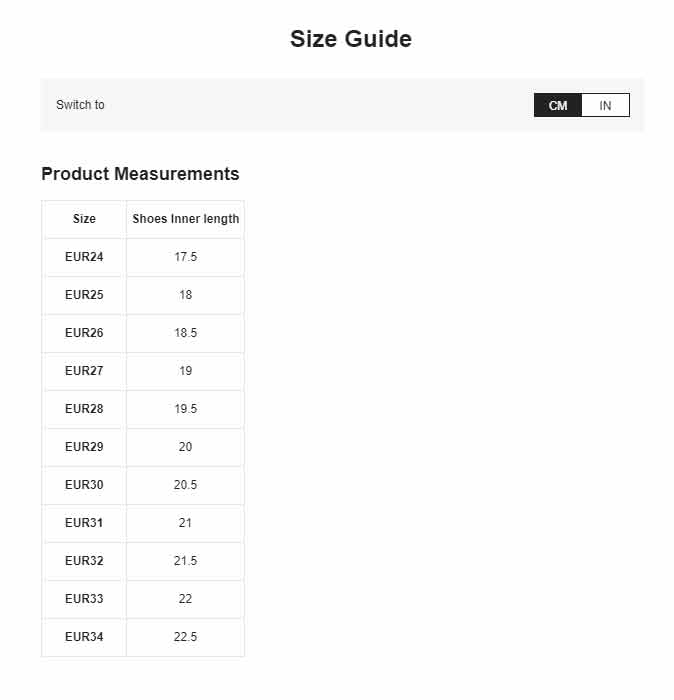Select the EUR31 size cell
The height and width of the screenshot is (700, 674).
click(x=84, y=522)
